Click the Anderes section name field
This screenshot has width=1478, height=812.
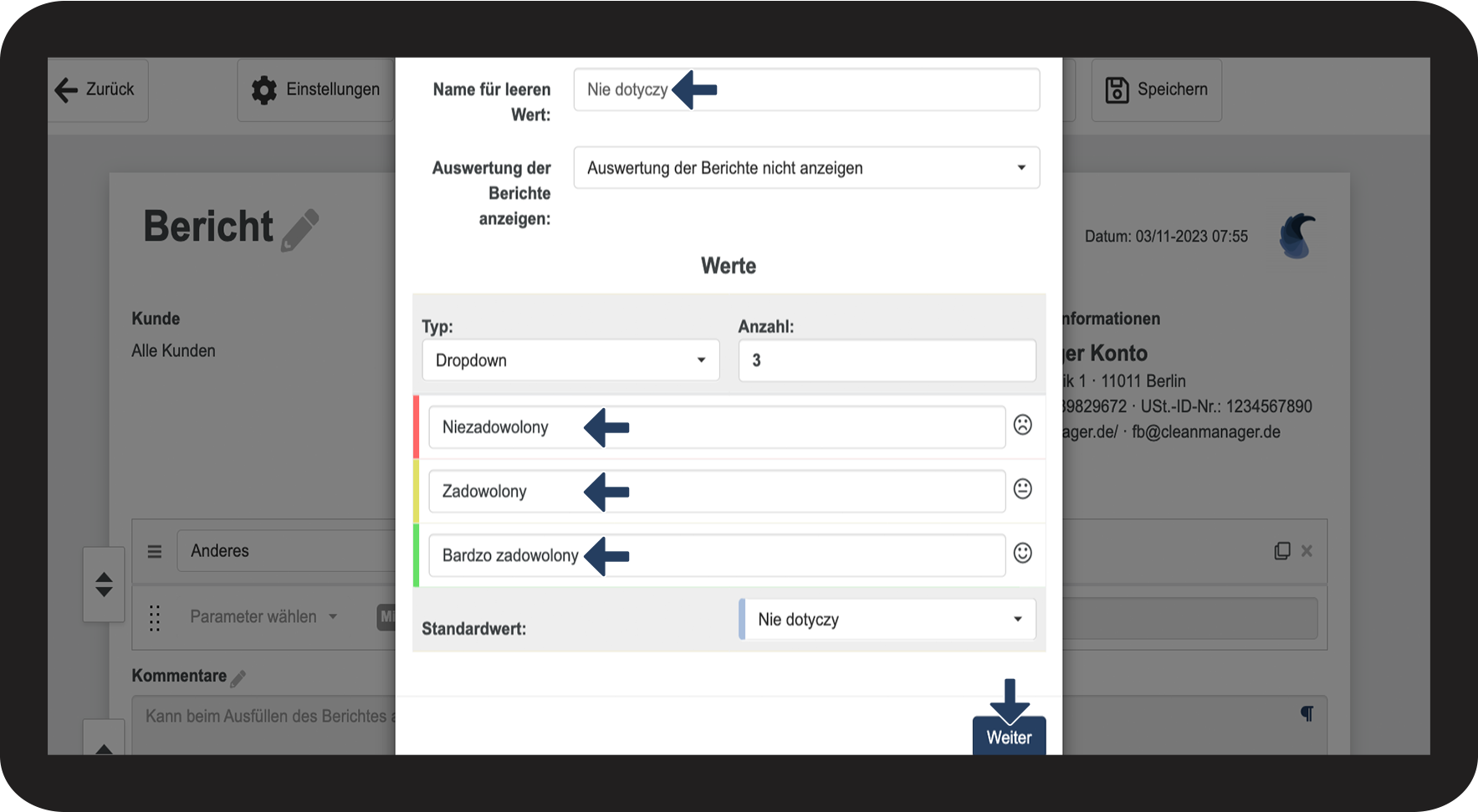pyautogui.click(x=285, y=551)
